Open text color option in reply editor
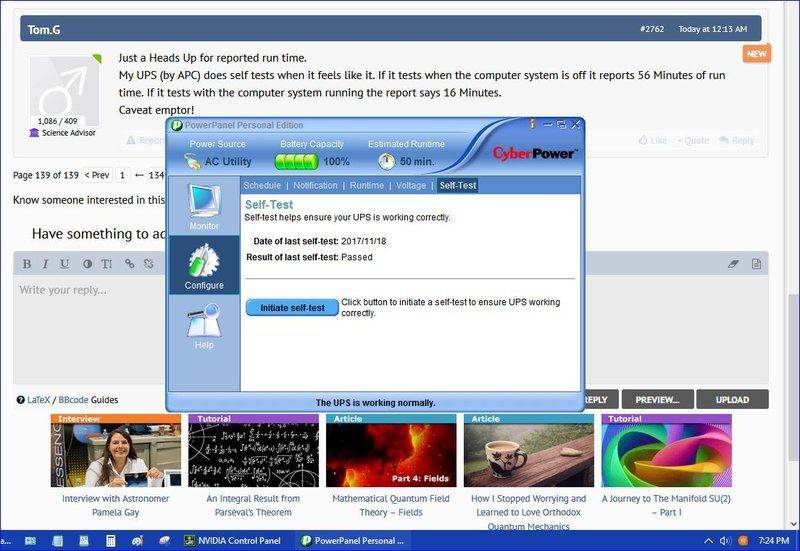Screen dimensions: 800x551 tap(87, 264)
